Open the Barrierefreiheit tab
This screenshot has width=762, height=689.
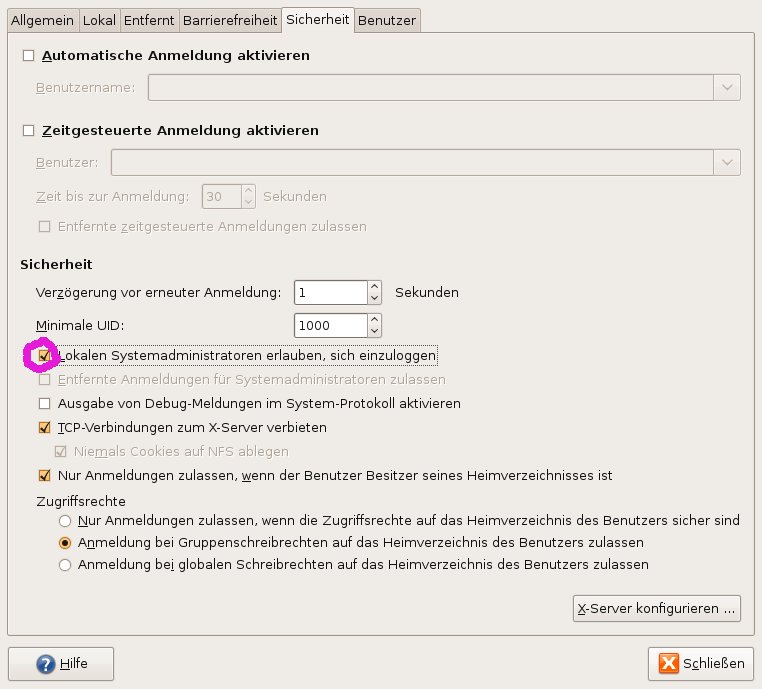pyautogui.click(x=229, y=19)
